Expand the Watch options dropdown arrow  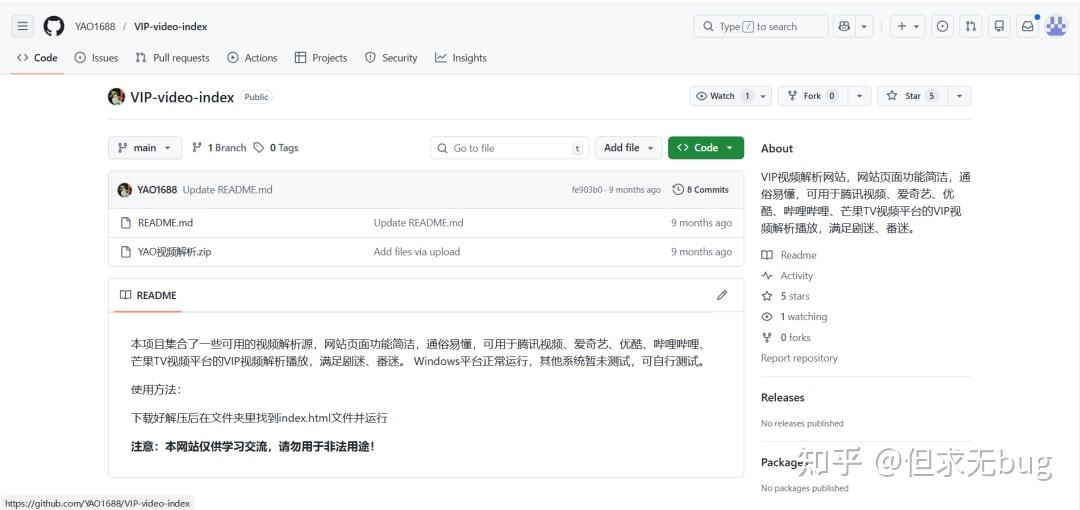763,96
